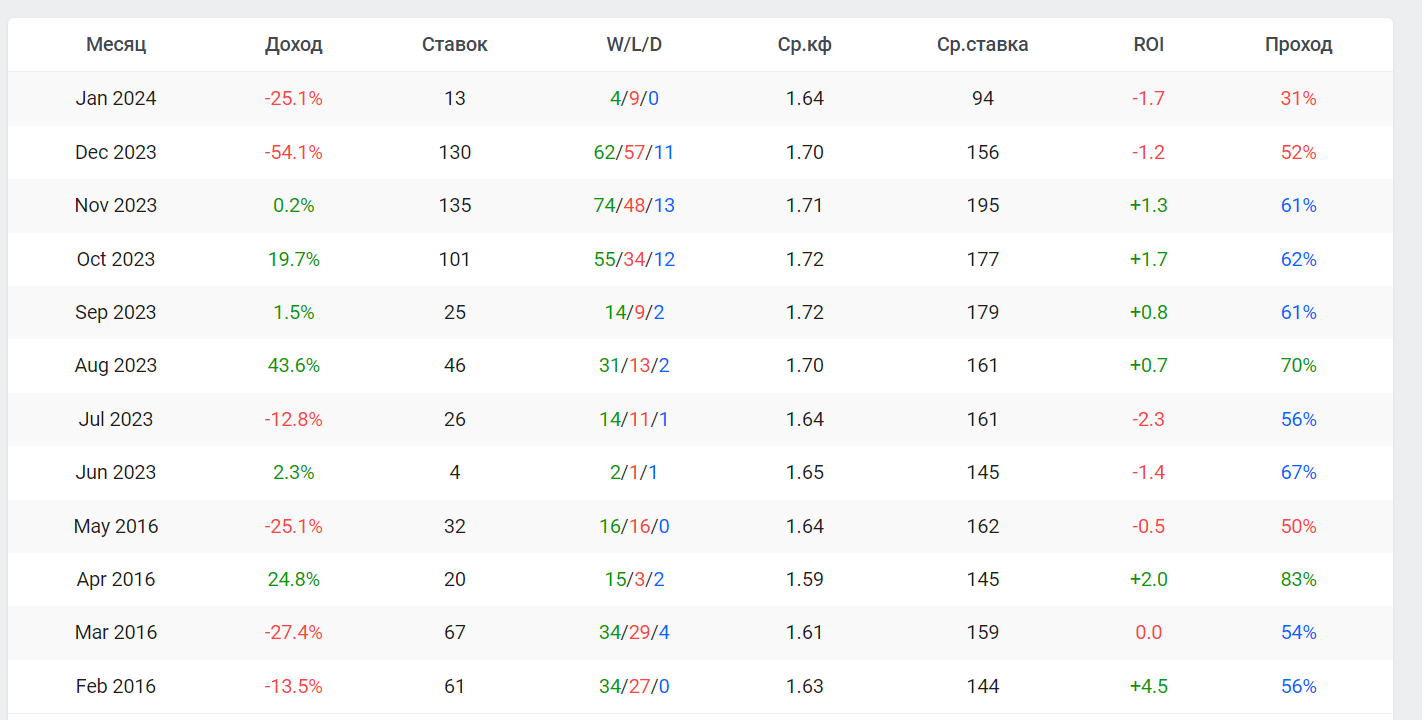Click the Jun 2023 pass rate 67%
Screen dimensions: 1422x720
coord(1298,472)
